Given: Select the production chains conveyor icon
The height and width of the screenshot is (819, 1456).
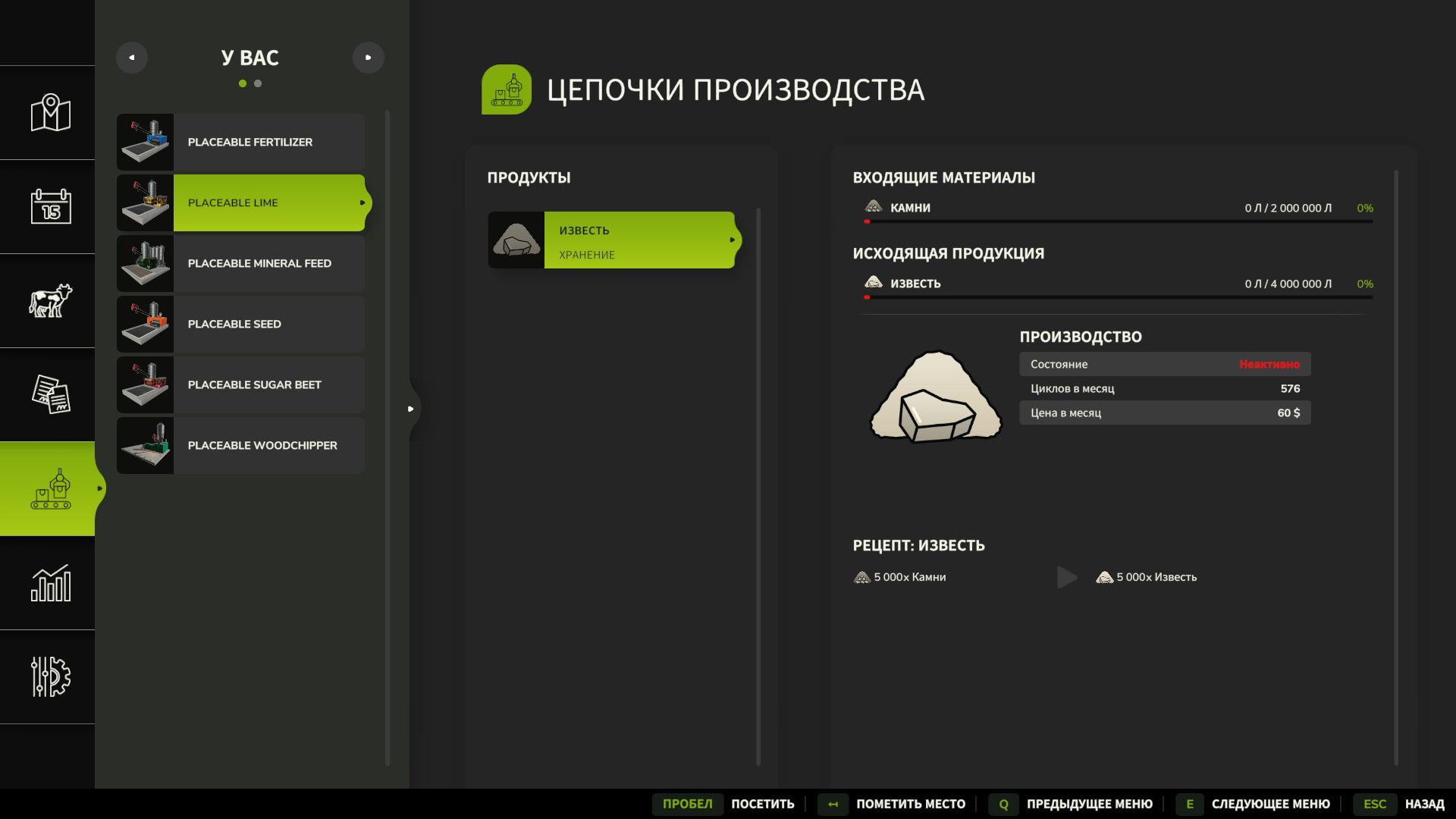Looking at the screenshot, I should [x=50, y=489].
